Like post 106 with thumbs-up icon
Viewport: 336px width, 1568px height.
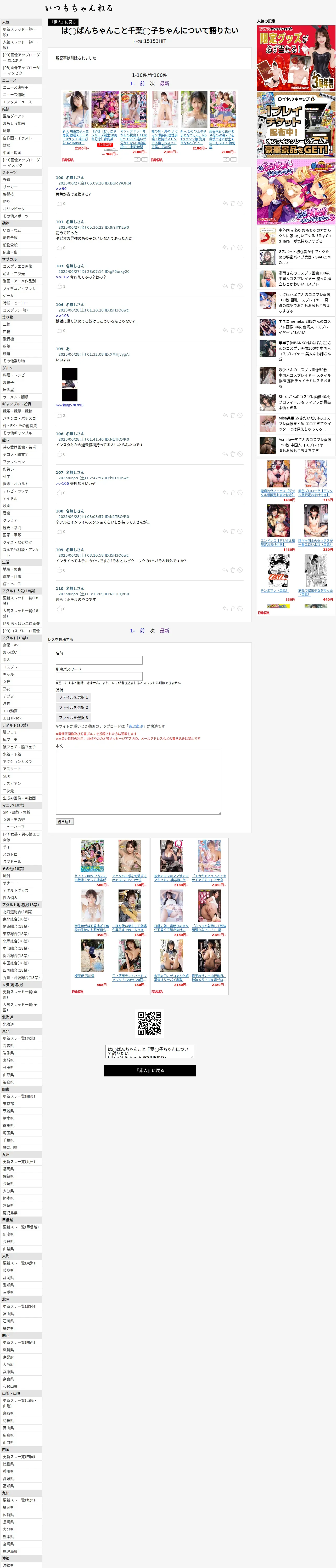click(59, 454)
